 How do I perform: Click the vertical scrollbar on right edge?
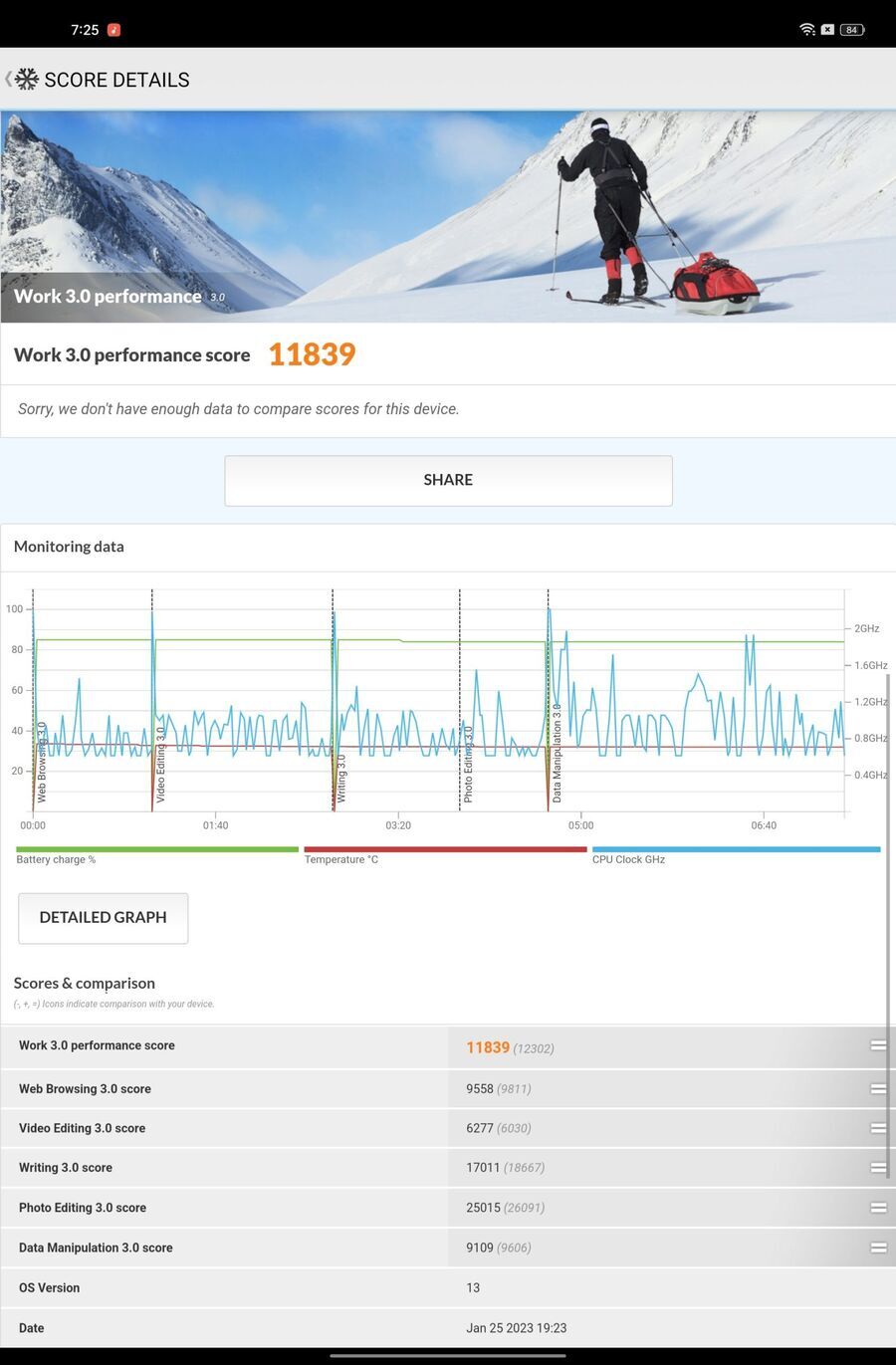tap(888, 926)
